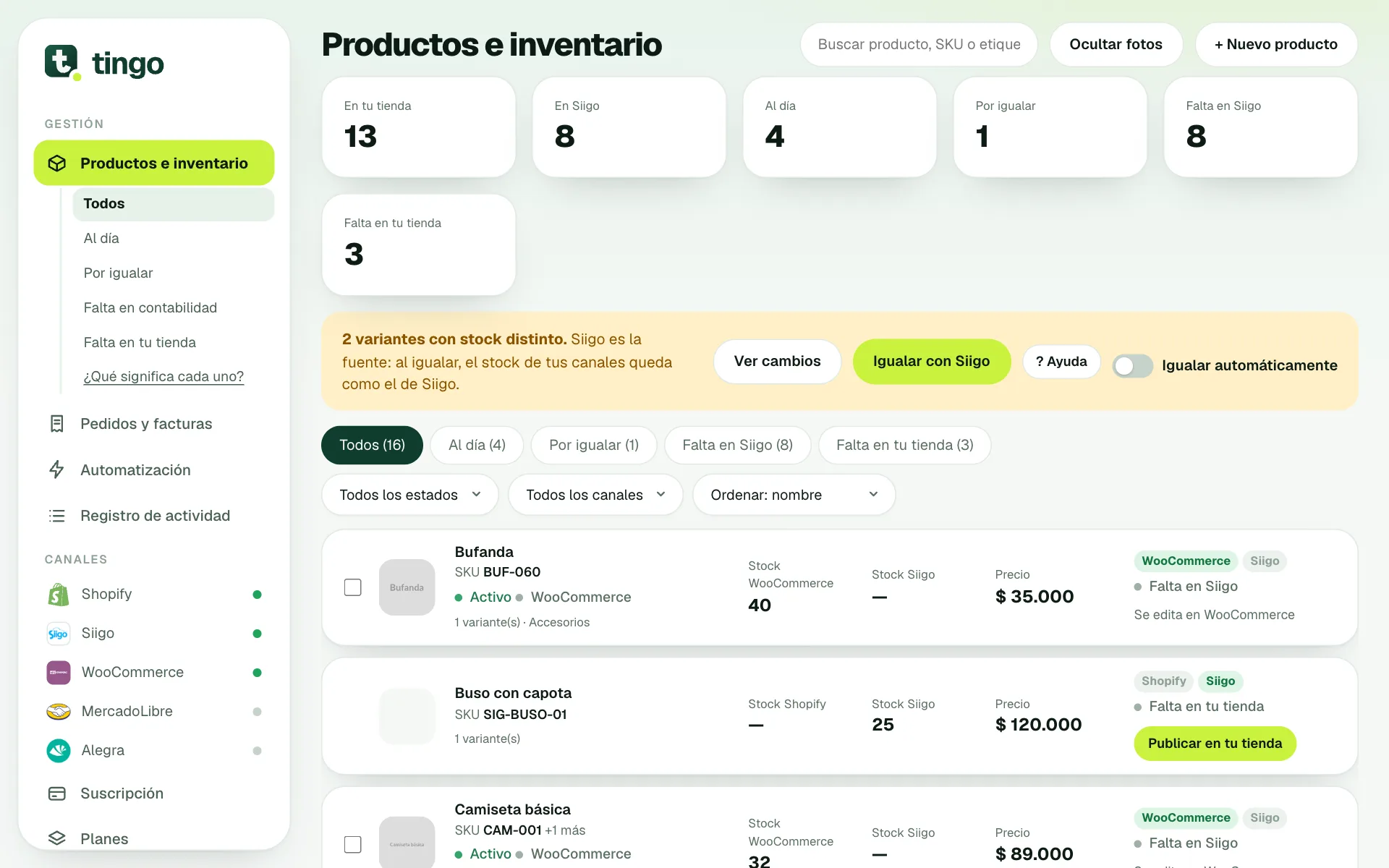
Task: Select the sidebar Al día submenu item
Action: click(101, 239)
